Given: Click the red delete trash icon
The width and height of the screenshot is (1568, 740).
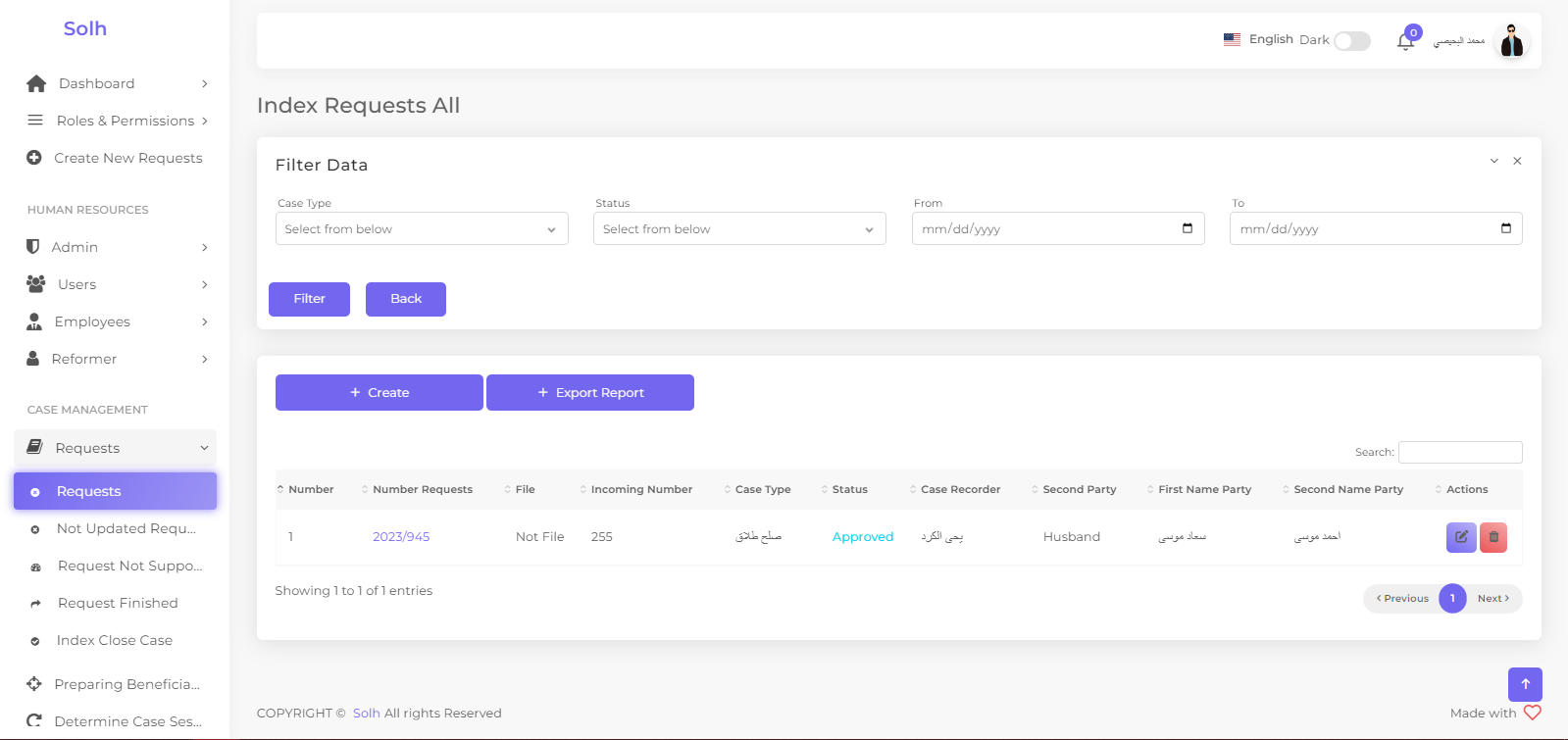Looking at the screenshot, I should [x=1493, y=537].
